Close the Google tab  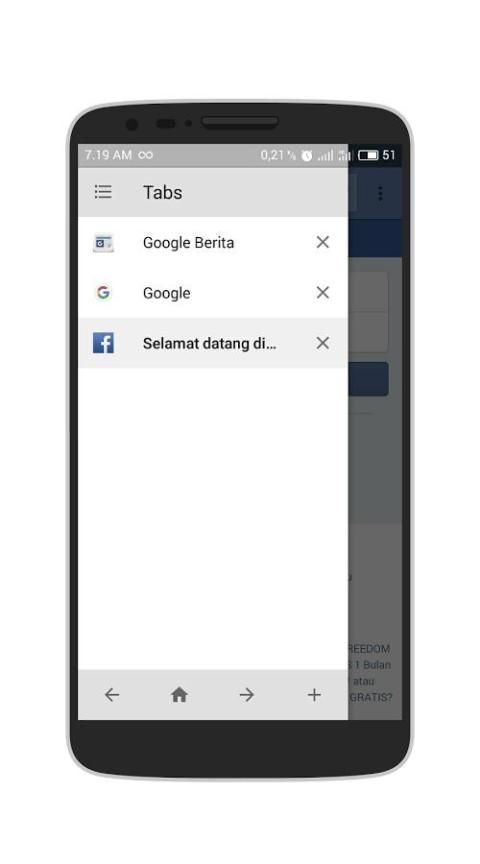(x=322, y=293)
